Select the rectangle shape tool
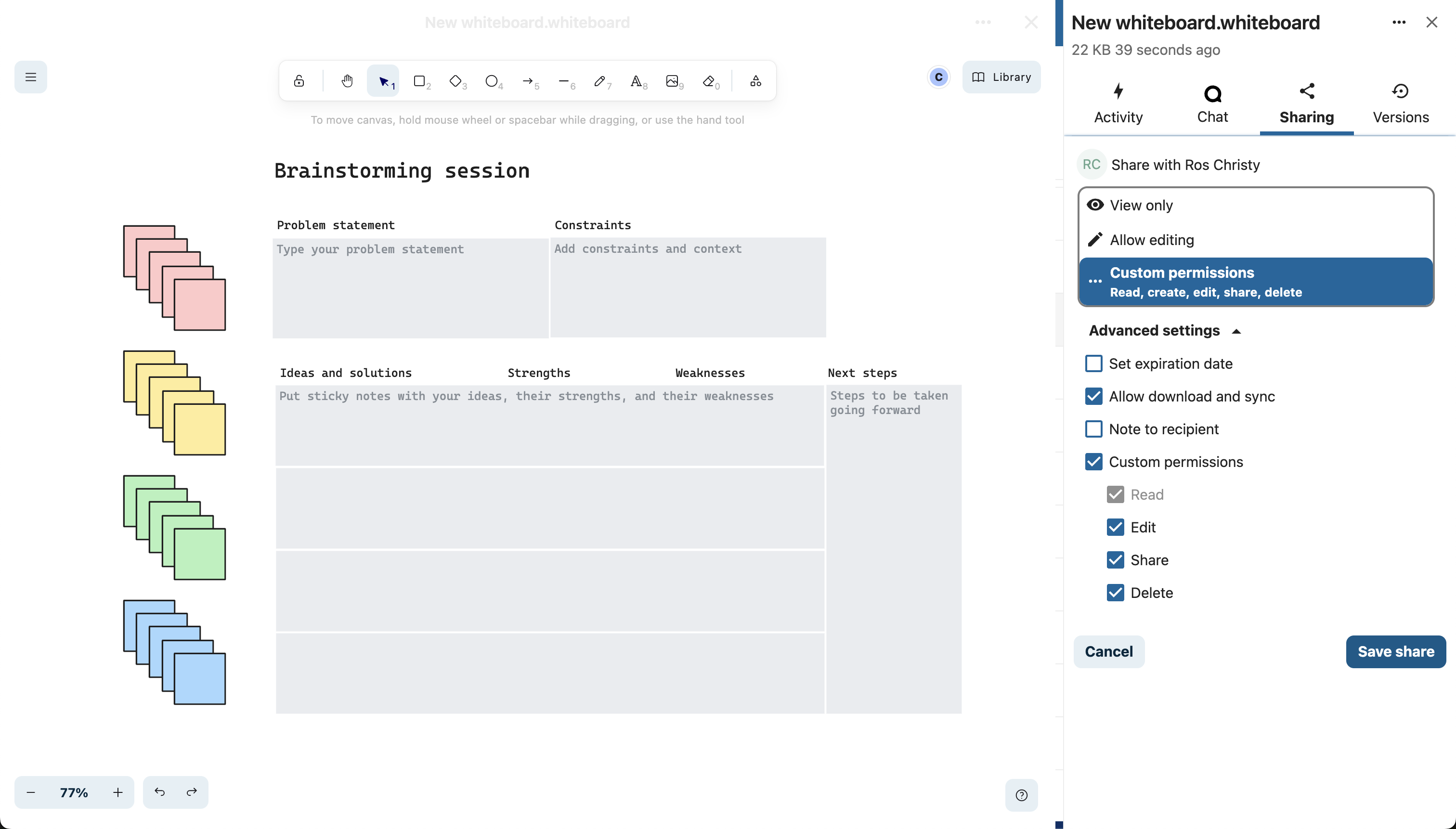This screenshot has width=1456, height=829. [420, 81]
